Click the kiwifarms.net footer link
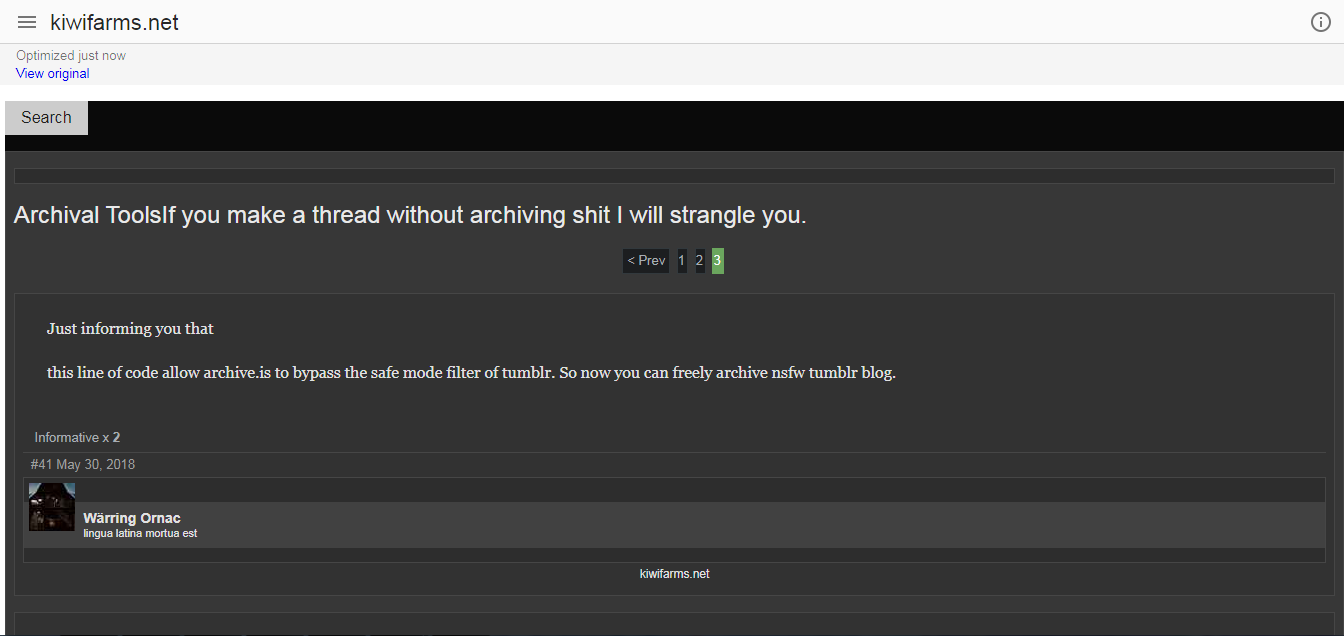The image size is (1344, 636). 674,574
